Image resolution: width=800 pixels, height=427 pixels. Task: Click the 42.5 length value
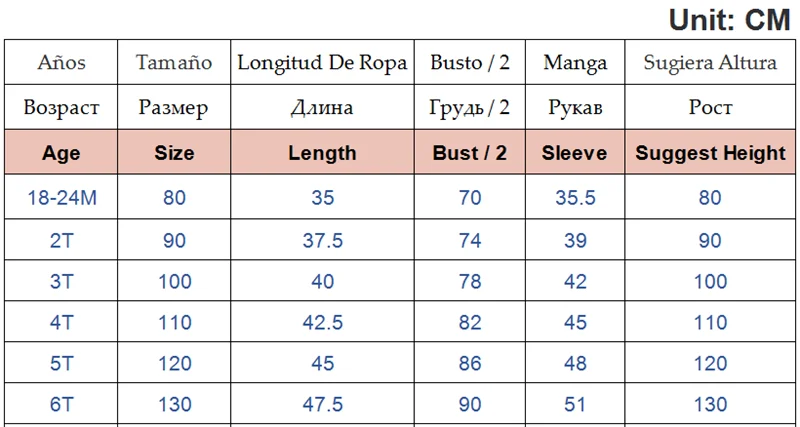click(x=322, y=322)
